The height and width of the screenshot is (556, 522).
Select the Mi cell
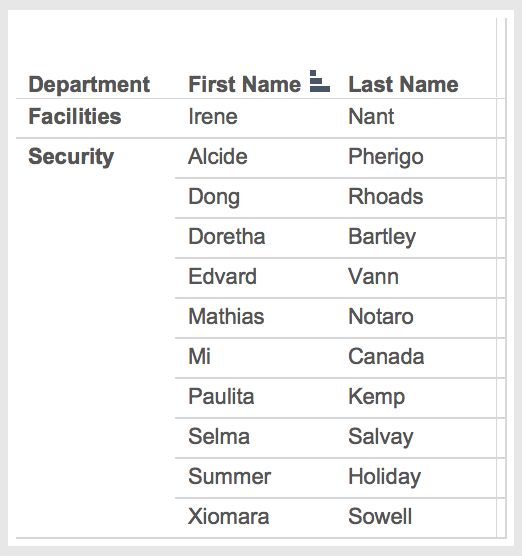[x=199, y=356]
